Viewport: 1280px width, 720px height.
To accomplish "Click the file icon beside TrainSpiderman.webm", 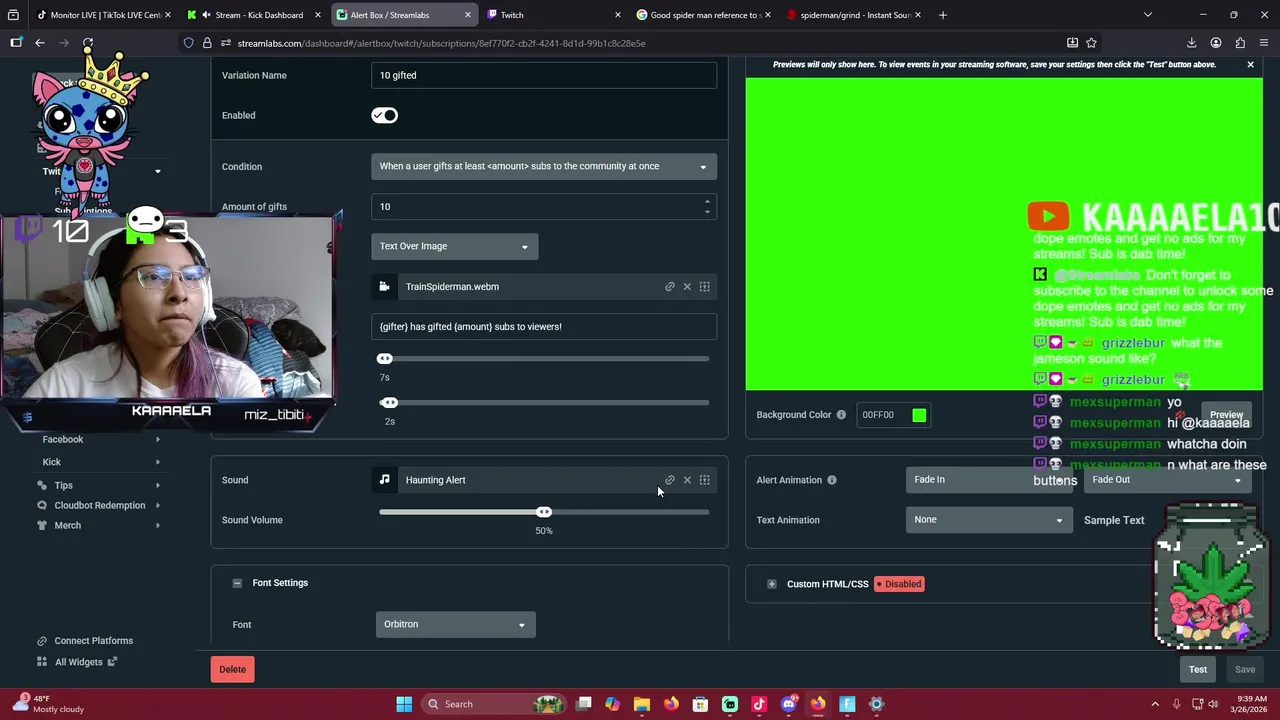I will (x=384, y=287).
